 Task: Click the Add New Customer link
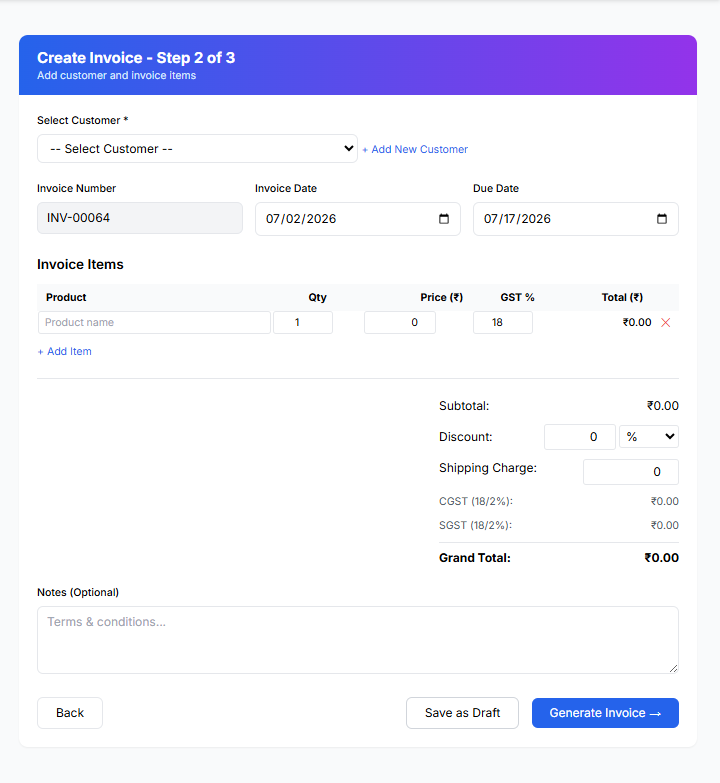(415, 149)
